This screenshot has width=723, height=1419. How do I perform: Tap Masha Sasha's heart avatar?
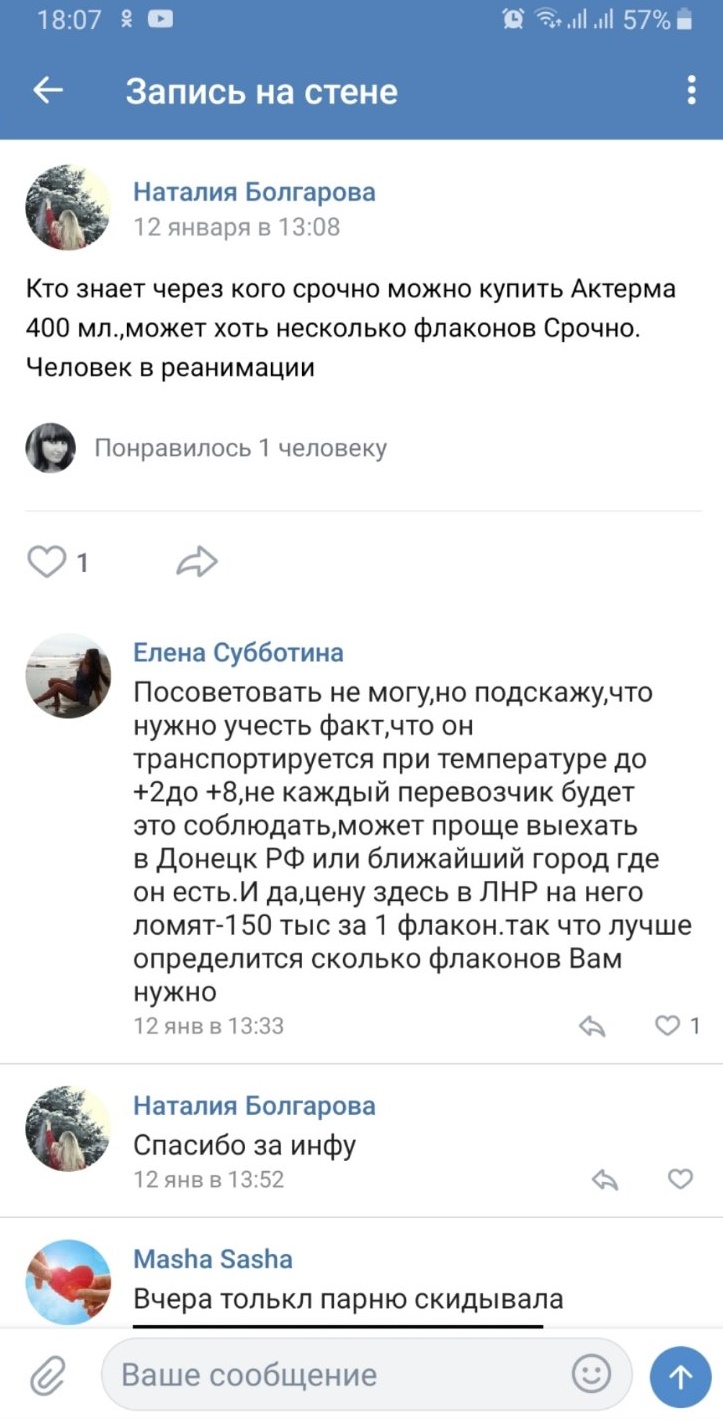68,1281
